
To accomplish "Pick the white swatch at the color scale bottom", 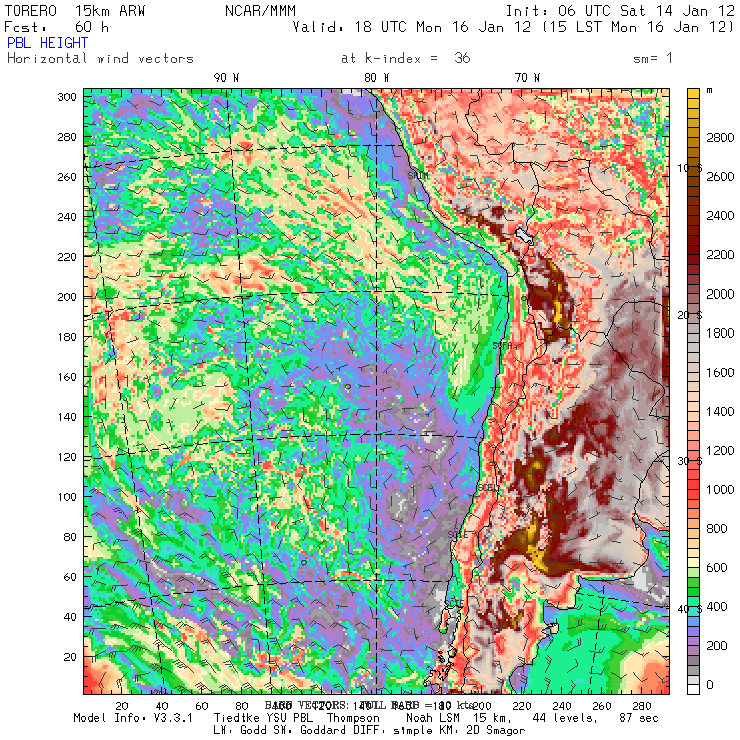I will pyautogui.click(x=693, y=689).
